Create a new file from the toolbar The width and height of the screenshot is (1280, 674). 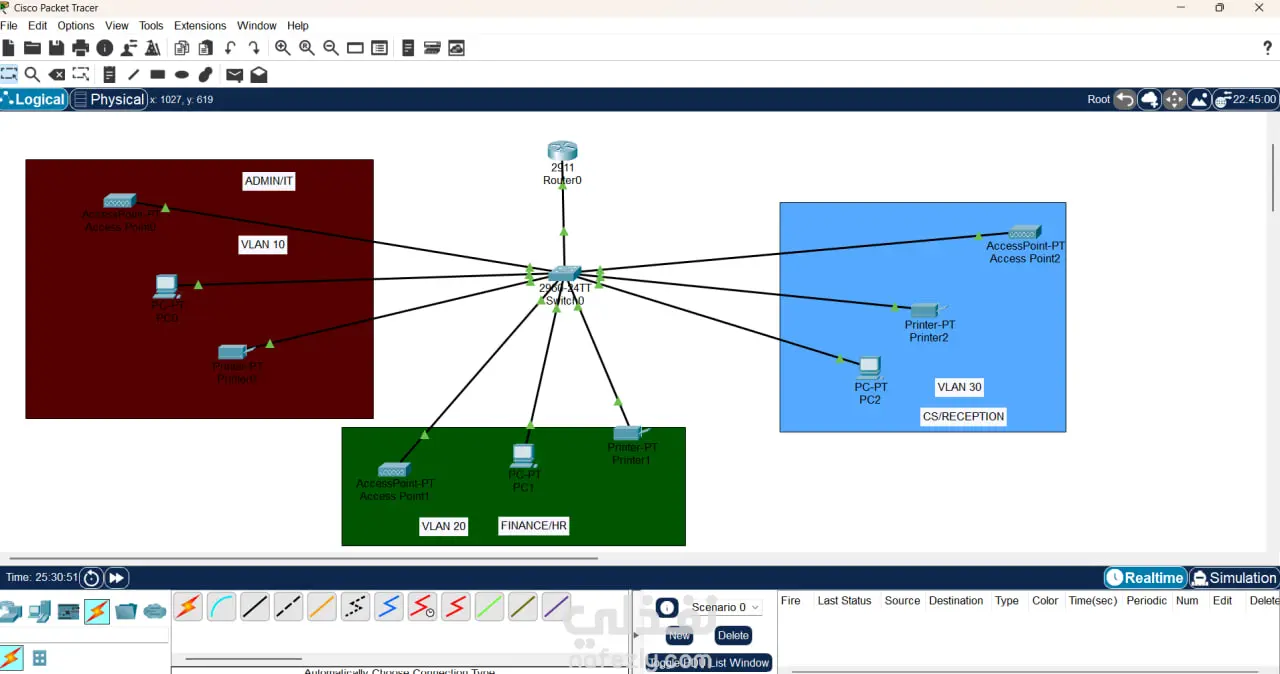[x=9, y=48]
